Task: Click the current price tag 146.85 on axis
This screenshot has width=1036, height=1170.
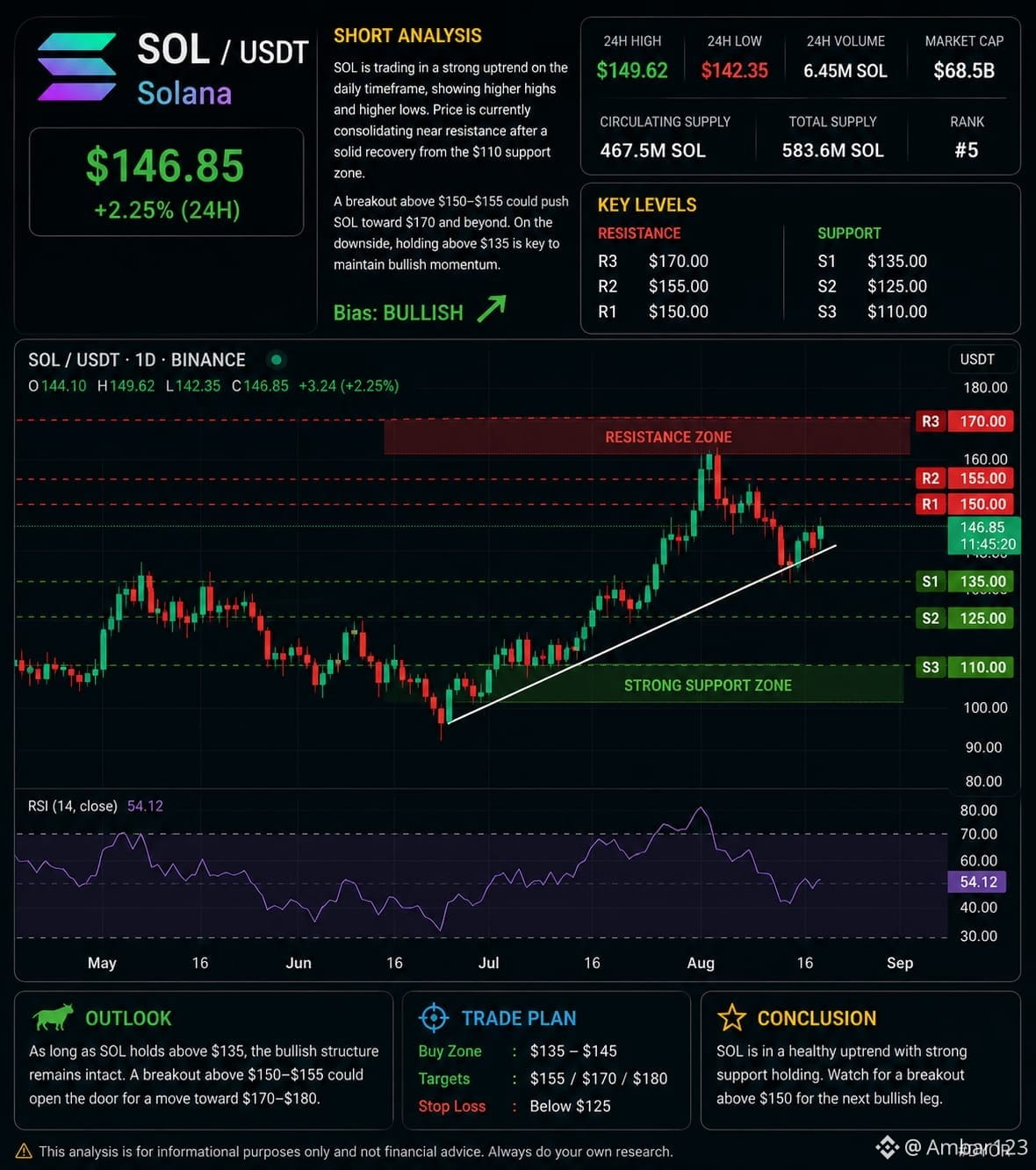Action: [x=982, y=535]
